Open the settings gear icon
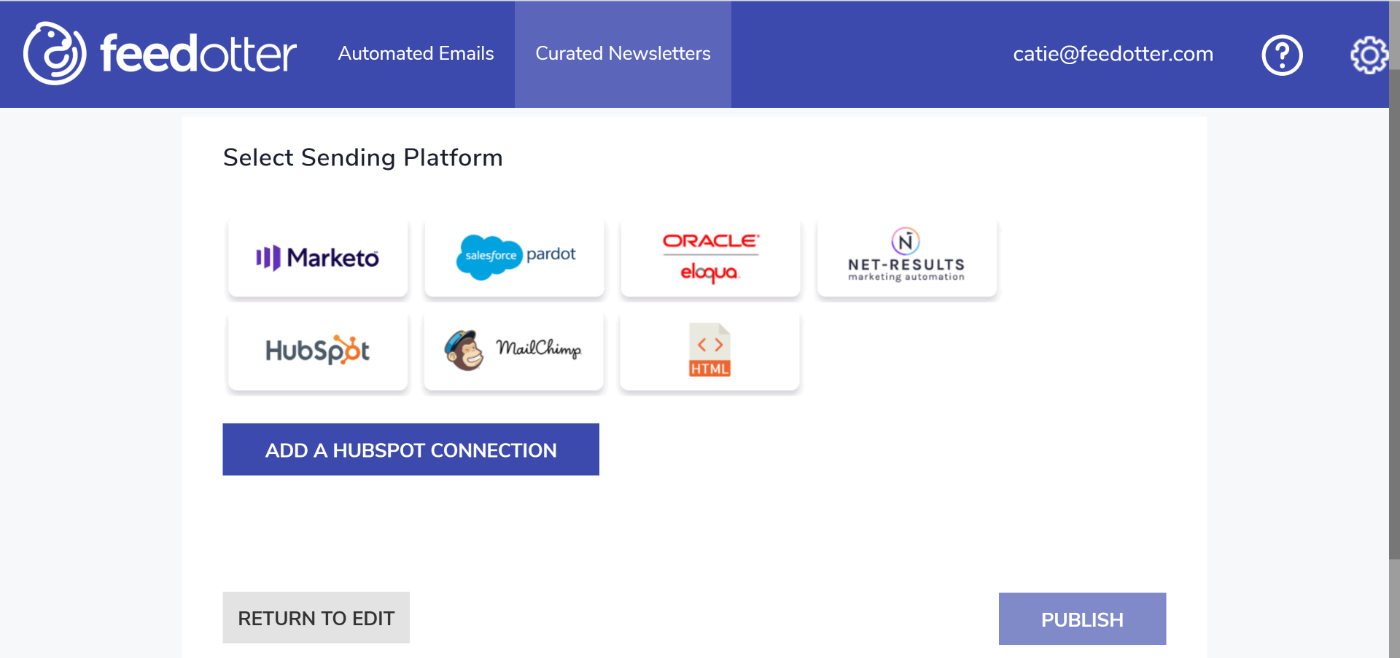The image size is (1400, 658). pos(1369,54)
